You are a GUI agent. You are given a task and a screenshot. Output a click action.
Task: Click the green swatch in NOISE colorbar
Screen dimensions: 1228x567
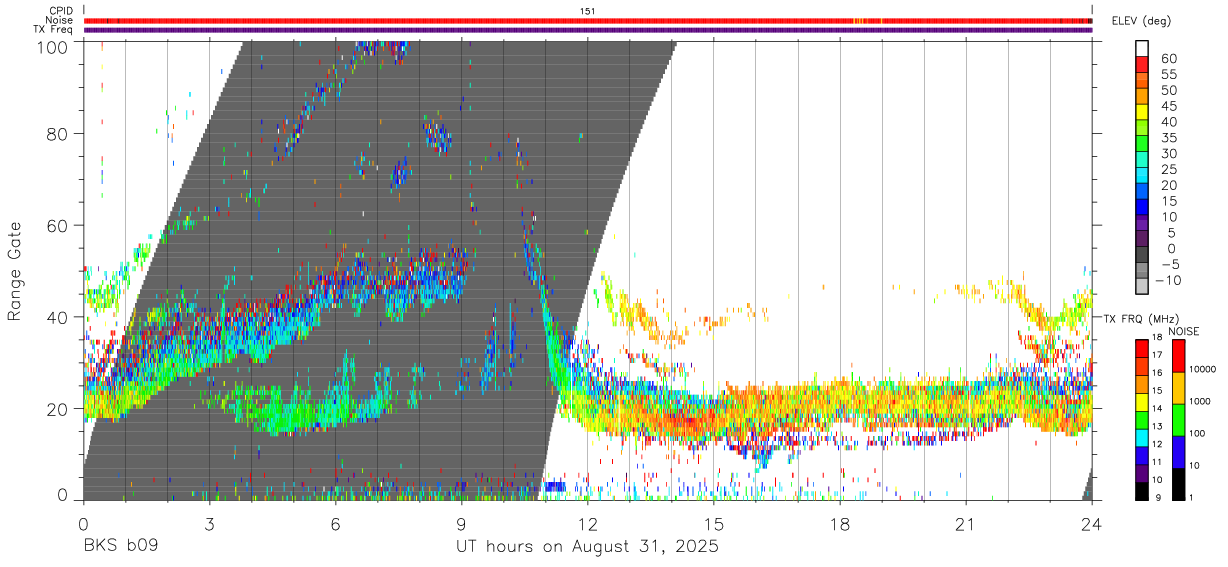pyautogui.click(x=1179, y=419)
